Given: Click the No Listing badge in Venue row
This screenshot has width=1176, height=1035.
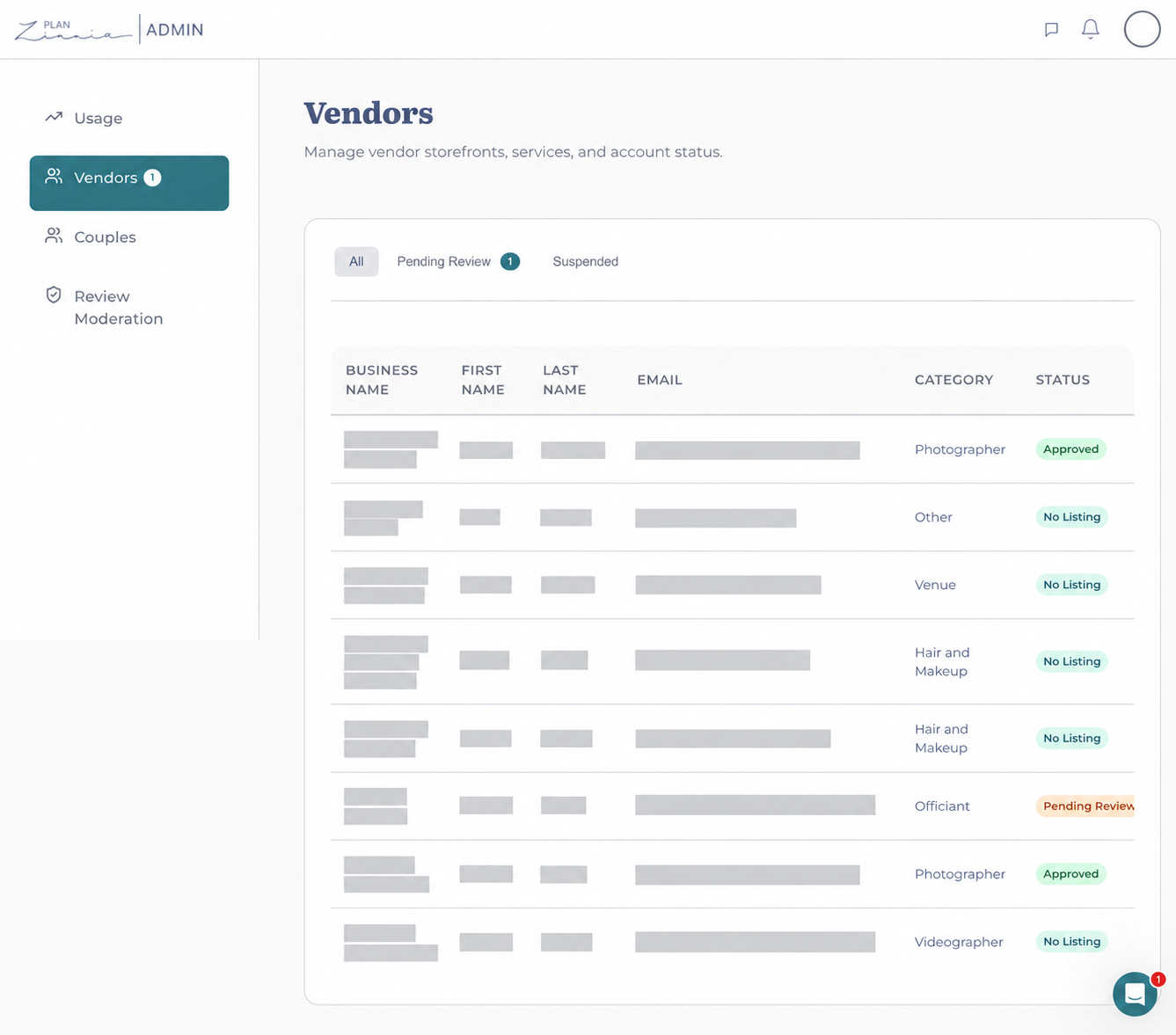Looking at the screenshot, I should (1071, 585).
